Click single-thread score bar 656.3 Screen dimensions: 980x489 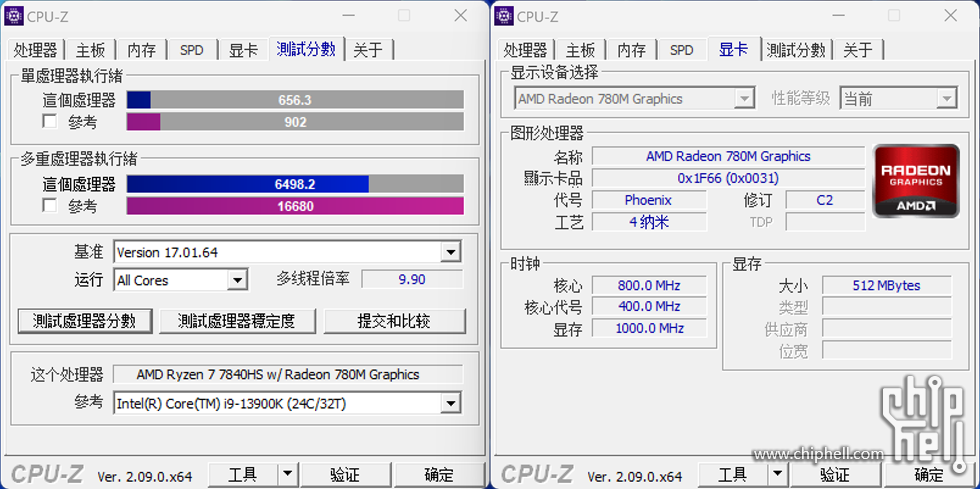295,100
